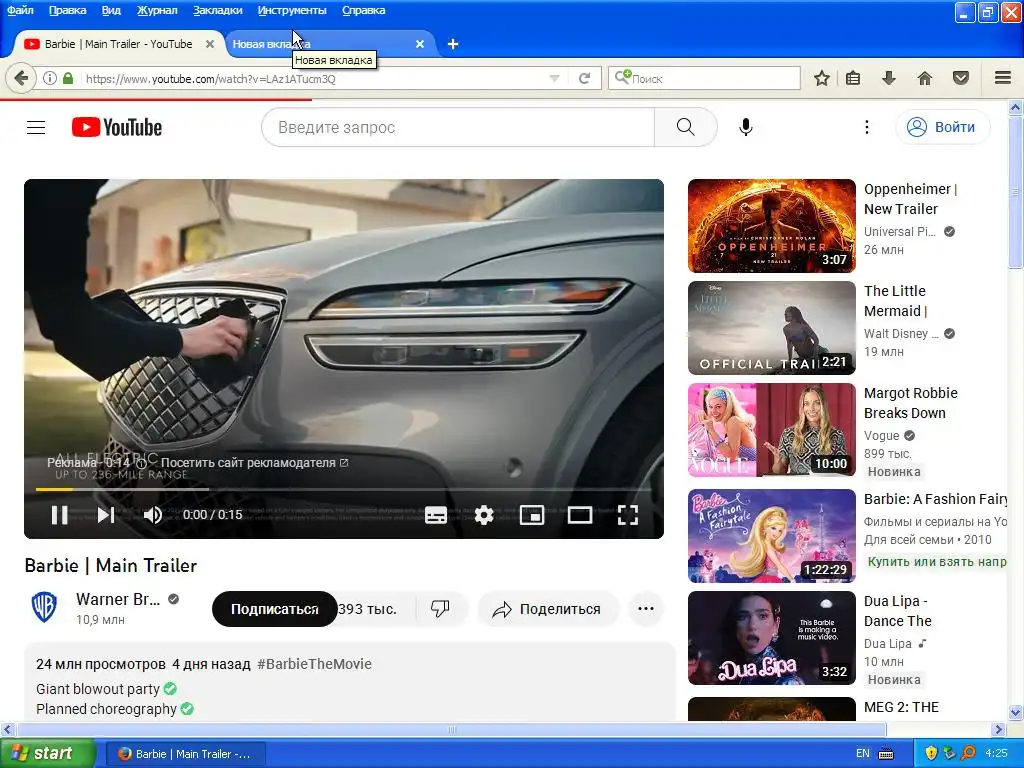The width and height of the screenshot is (1024, 768).
Task: Open the downloads arrow icon
Action: pos(889,78)
